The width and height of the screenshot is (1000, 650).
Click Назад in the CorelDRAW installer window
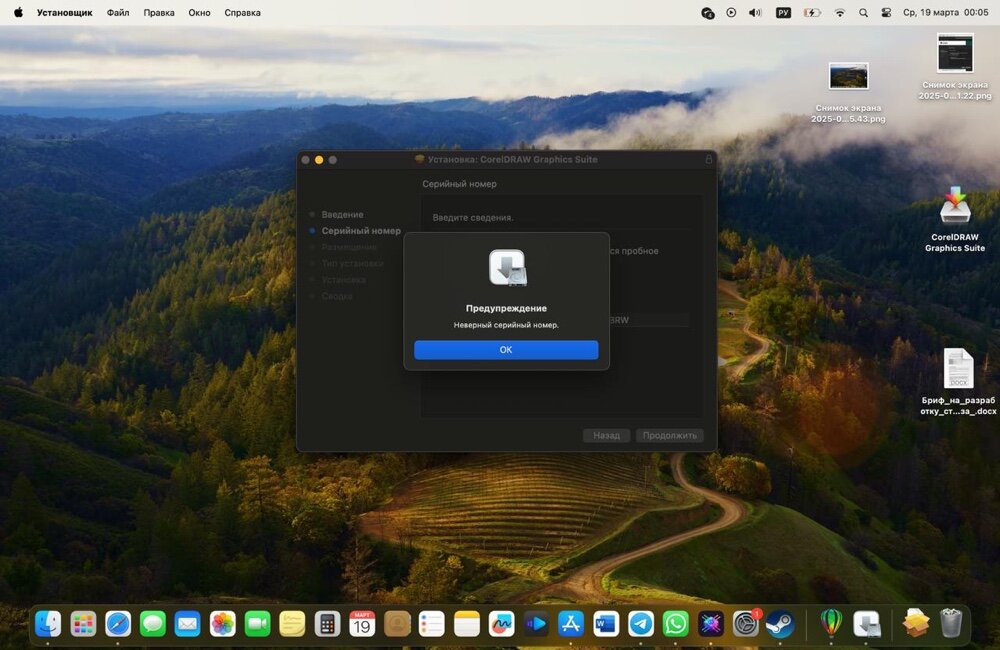pyautogui.click(x=606, y=435)
